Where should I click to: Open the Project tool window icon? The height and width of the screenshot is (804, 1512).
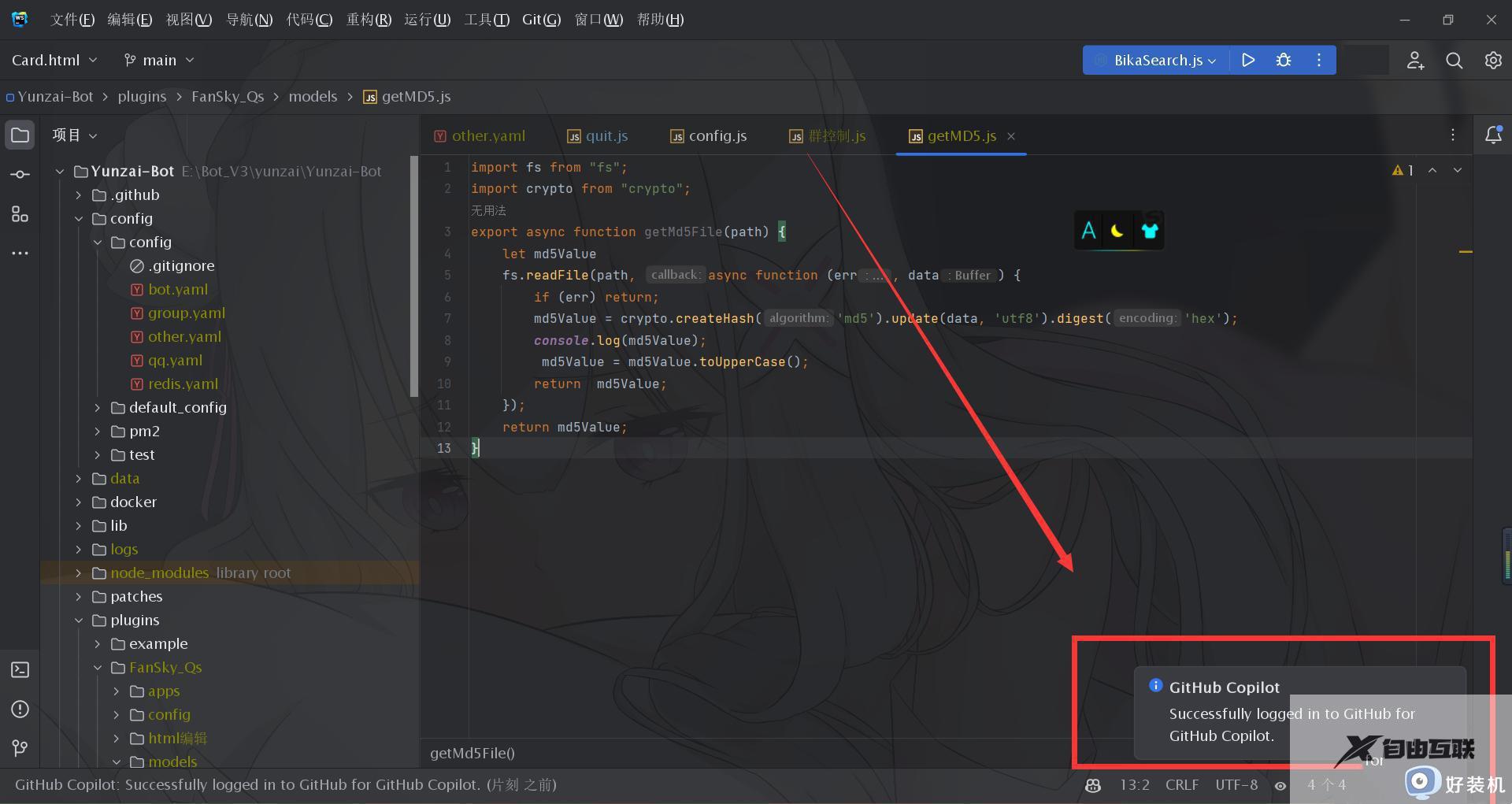[20, 134]
